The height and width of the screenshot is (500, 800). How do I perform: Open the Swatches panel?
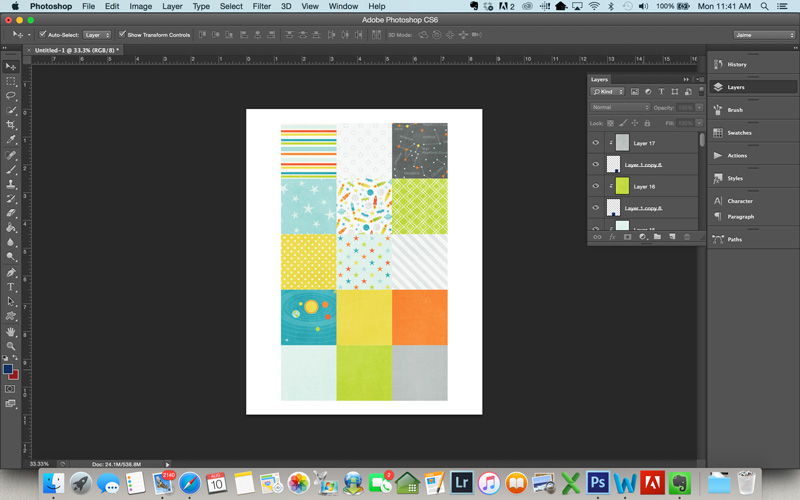[x=739, y=133]
